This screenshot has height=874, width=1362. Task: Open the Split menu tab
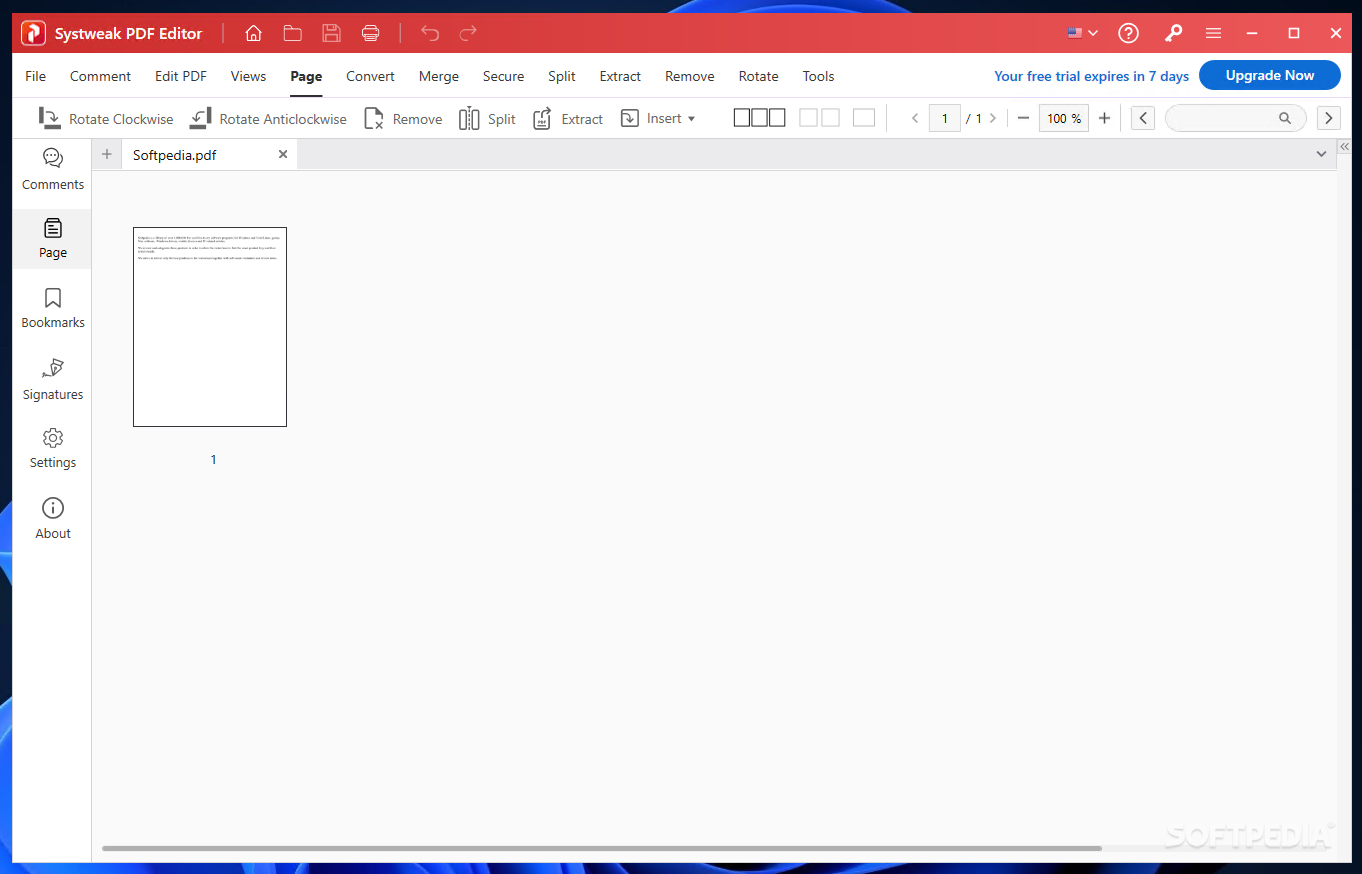tap(562, 76)
